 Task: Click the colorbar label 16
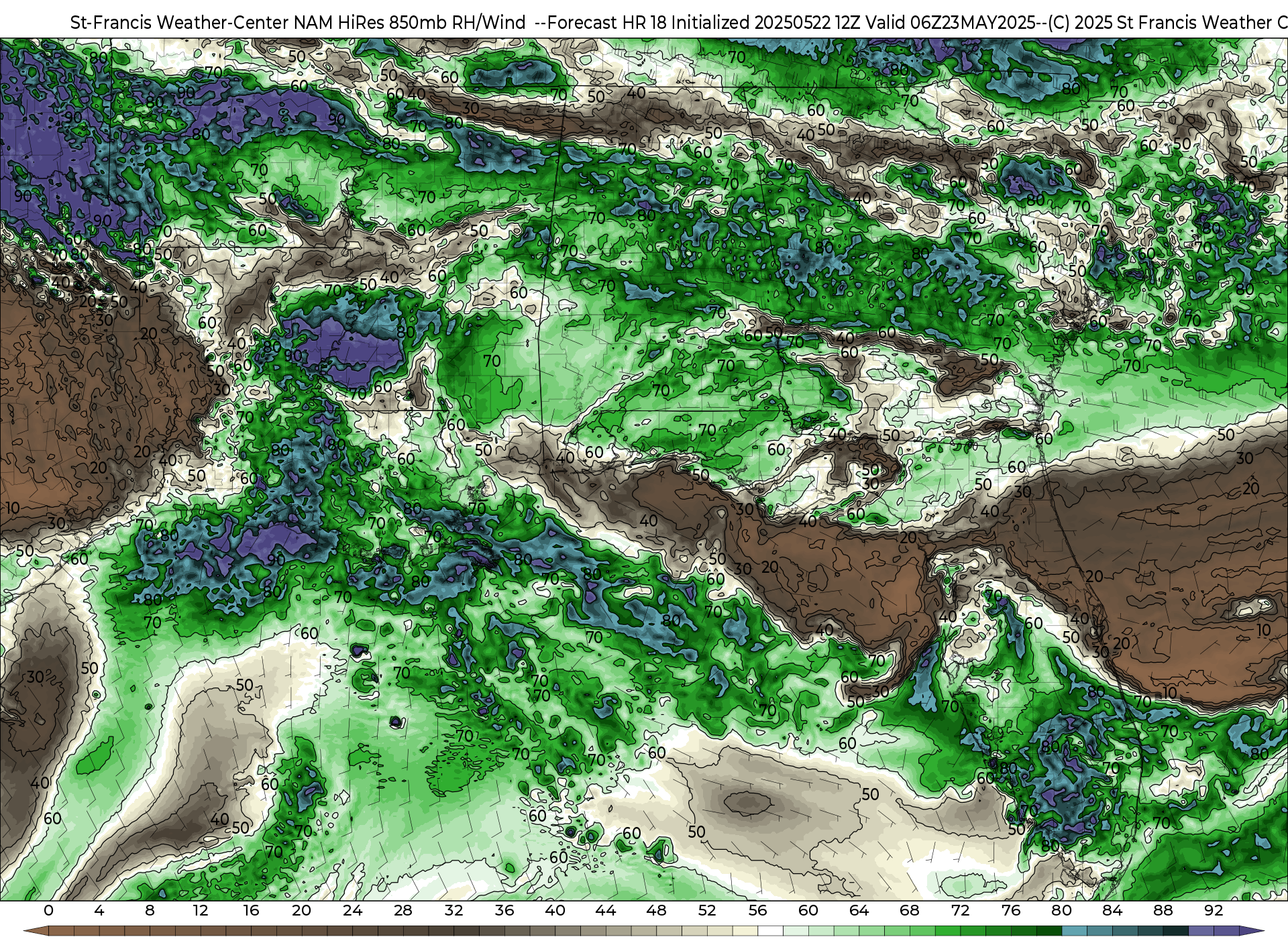pos(251,910)
